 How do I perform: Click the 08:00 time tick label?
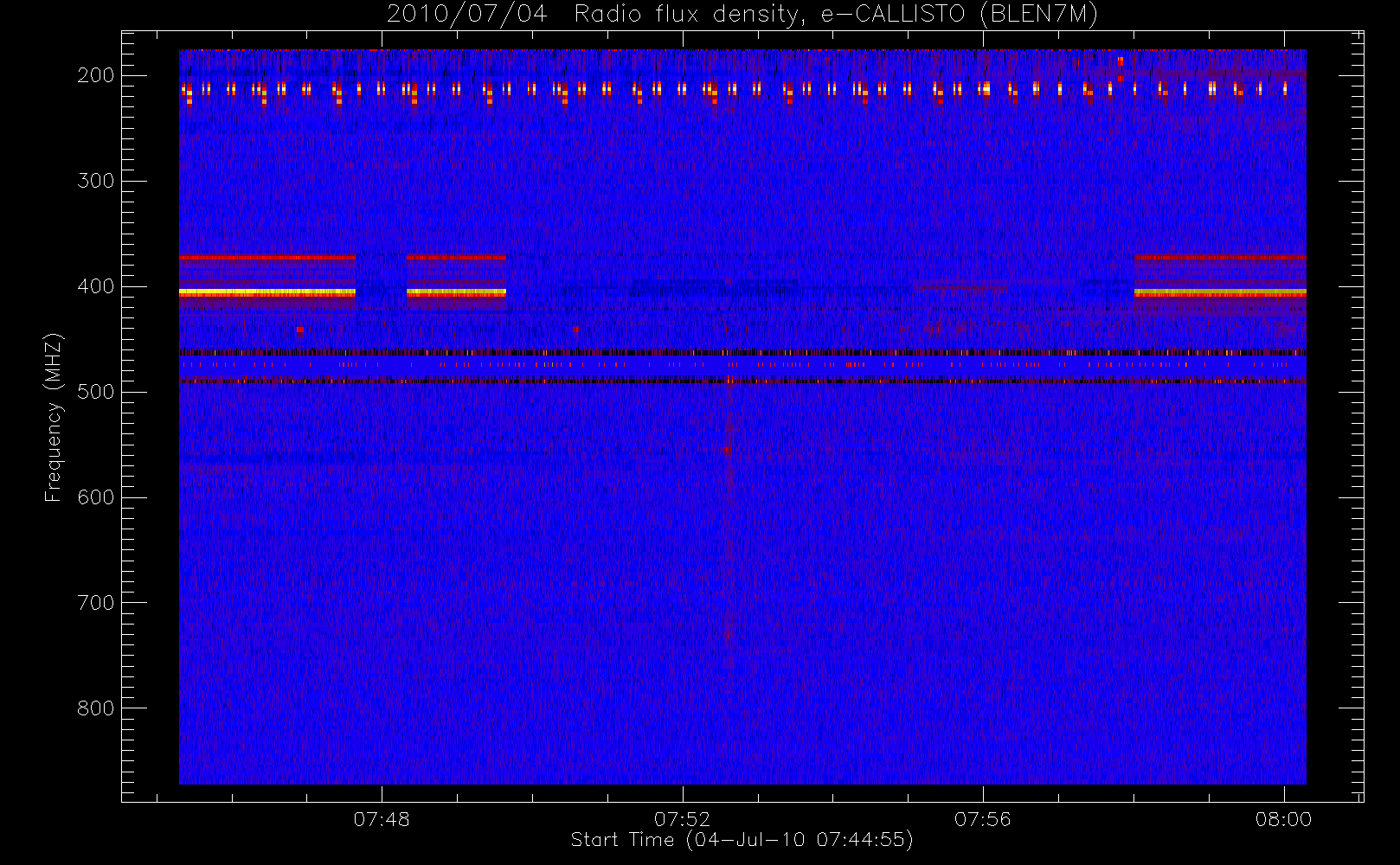click(1284, 819)
